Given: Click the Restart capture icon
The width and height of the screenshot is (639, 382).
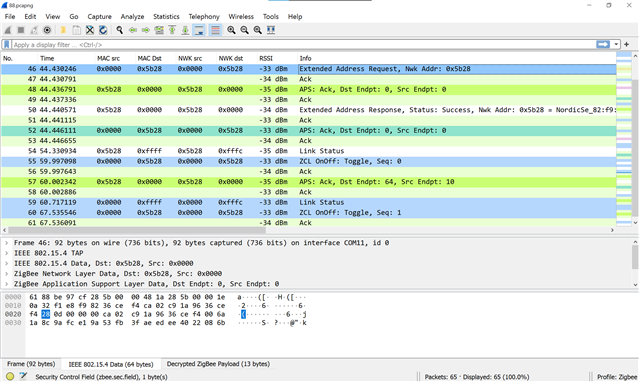Looking at the screenshot, I should point(34,30).
